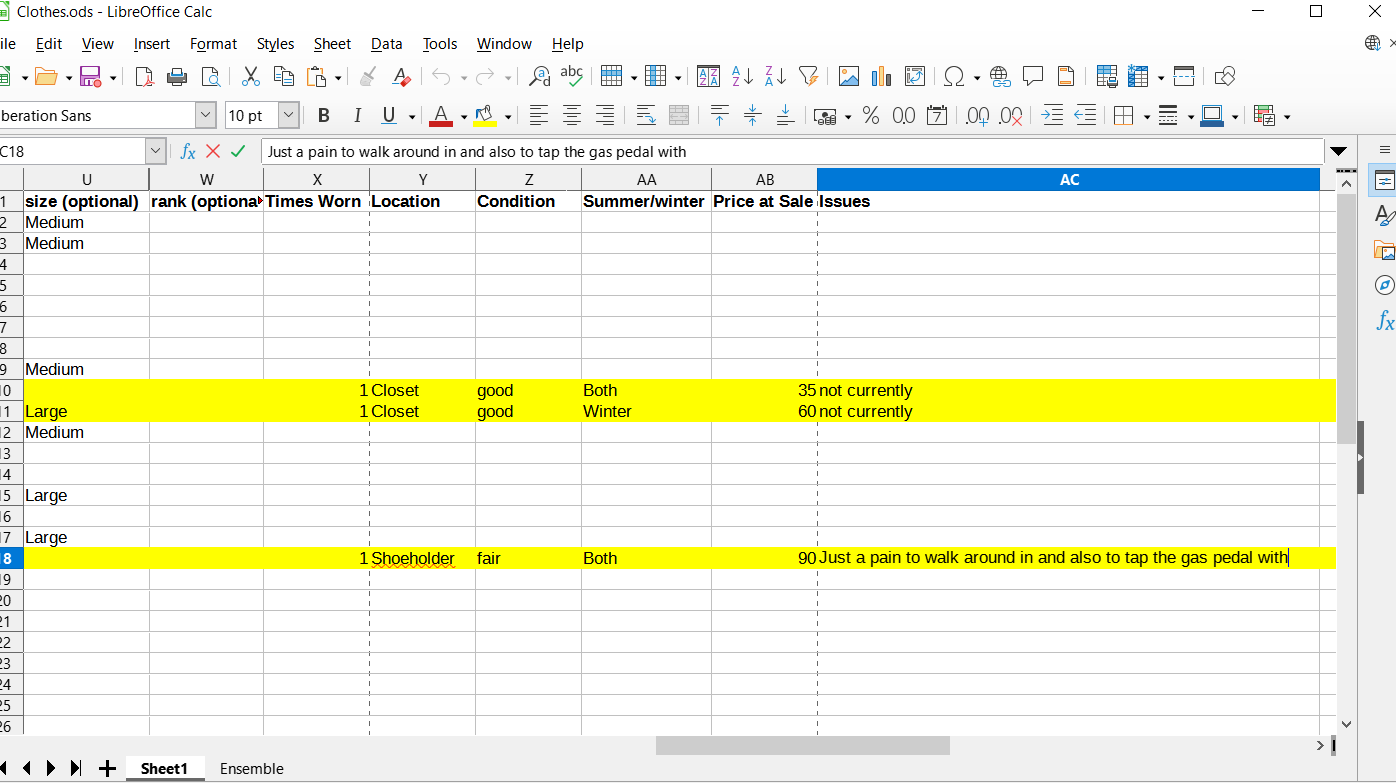
Task: Insert a comment
Action: click(x=1033, y=76)
